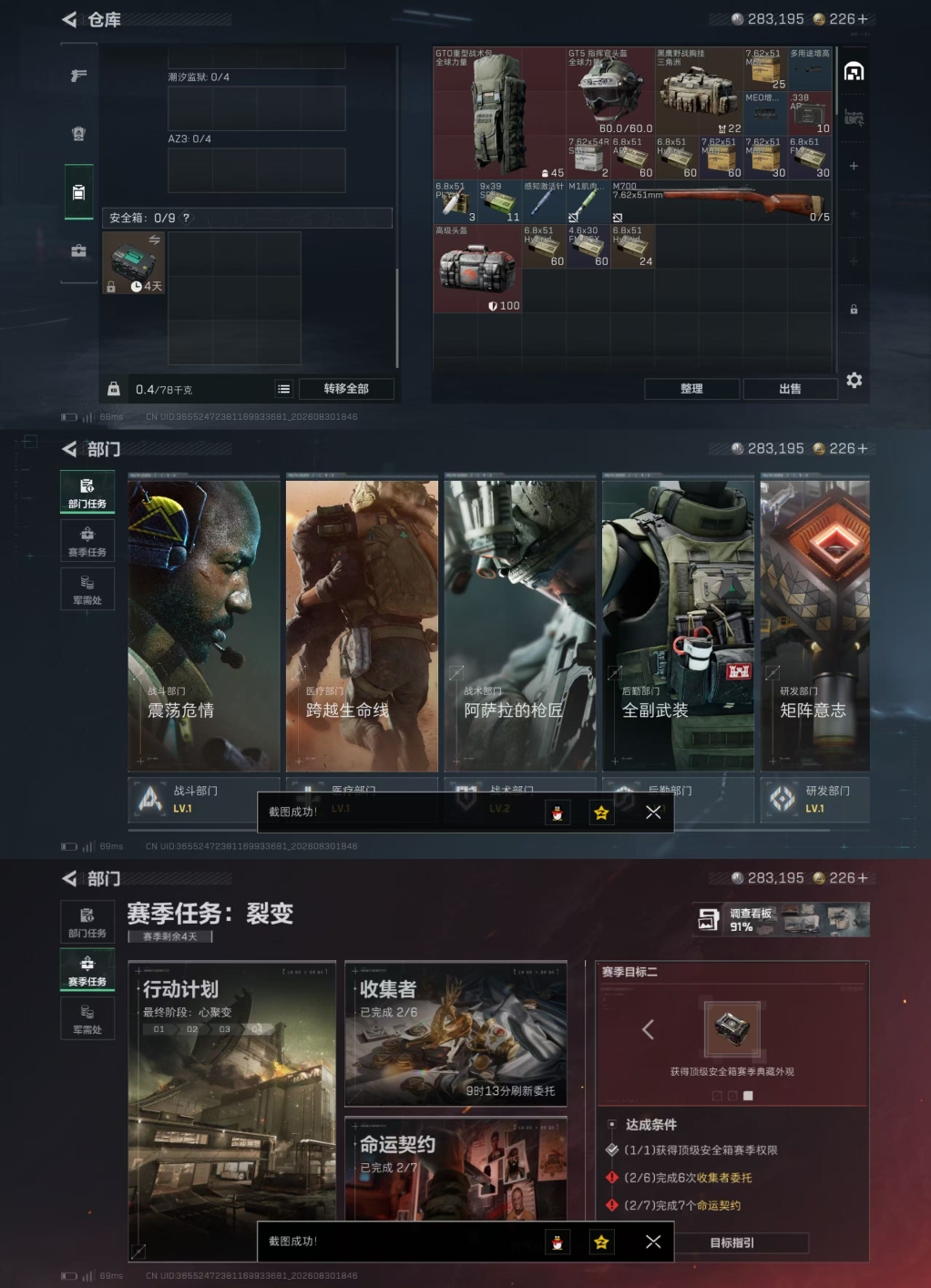This screenshot has width=931, height=1288.
Task: Open warehouse settings gear icon
Action: point(854,380)
